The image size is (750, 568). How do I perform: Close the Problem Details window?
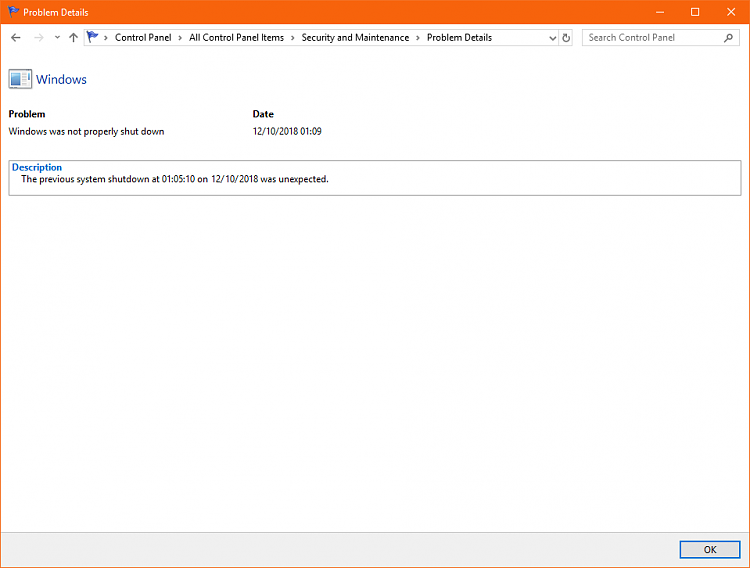pyautogui.click(x=731, y=12)
